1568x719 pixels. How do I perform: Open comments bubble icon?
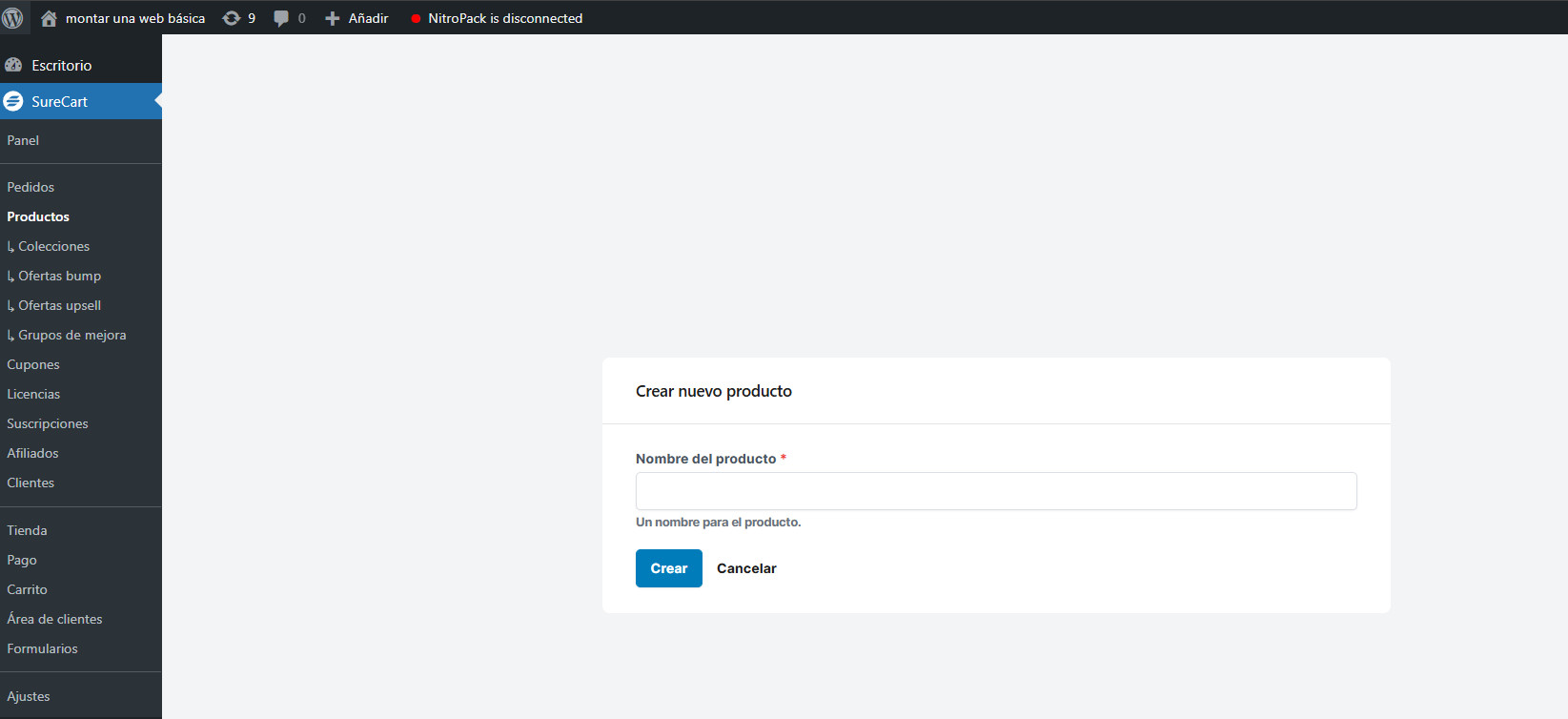(x=281, y=18)
